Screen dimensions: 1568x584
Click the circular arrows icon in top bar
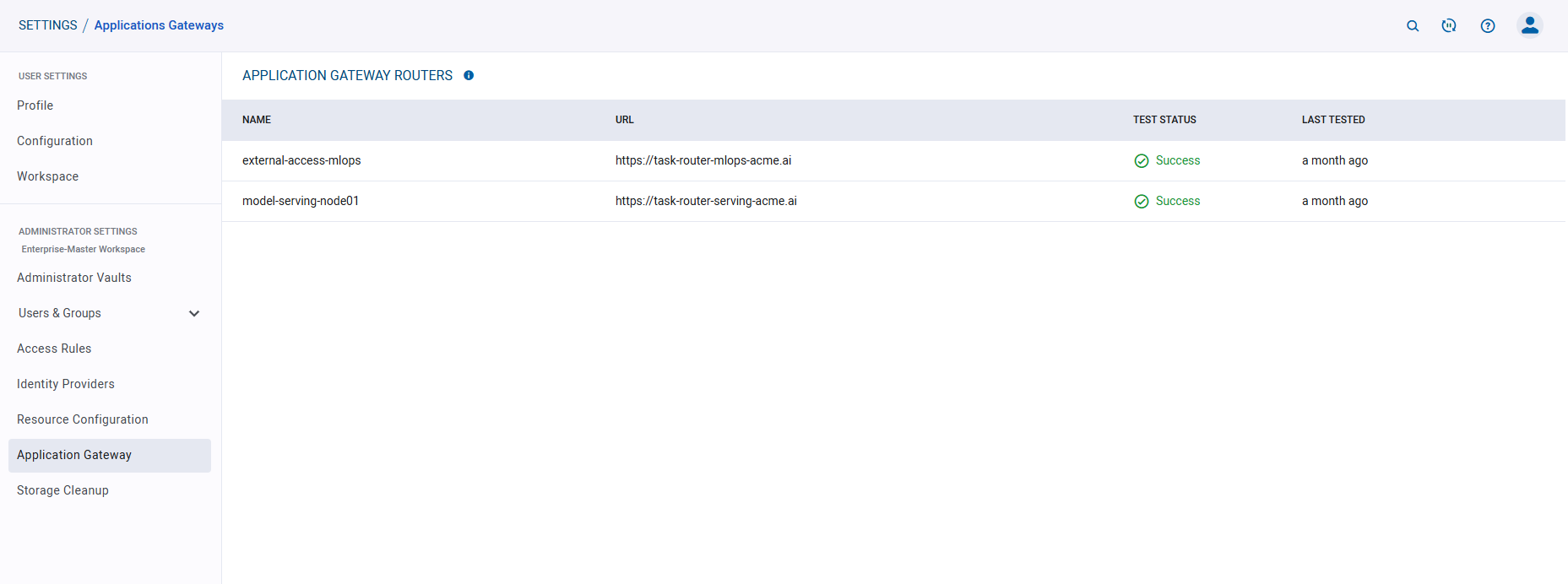pyautogui.click(x=1448, y=26)
